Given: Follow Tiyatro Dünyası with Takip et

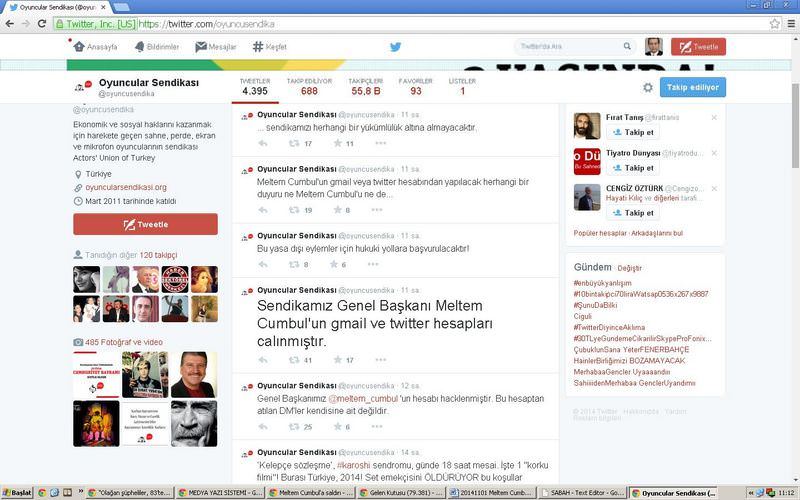Looking at the screenshot, I should [633, 168].
